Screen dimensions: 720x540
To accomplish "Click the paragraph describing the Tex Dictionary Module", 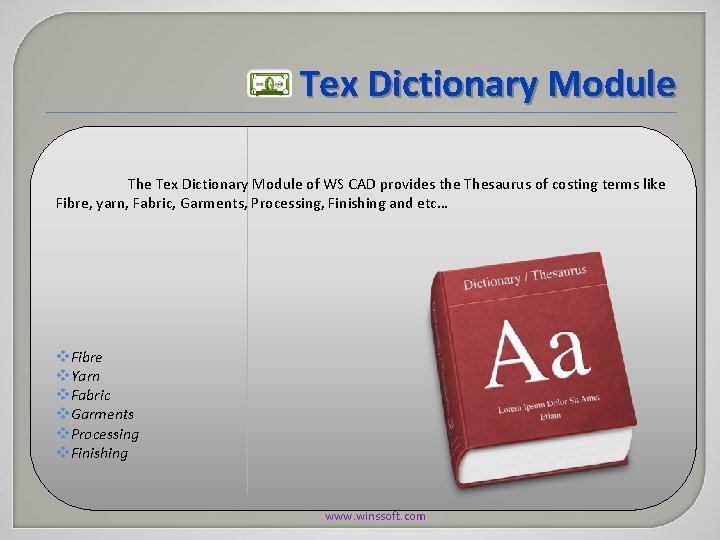I will tap(360, 193).
